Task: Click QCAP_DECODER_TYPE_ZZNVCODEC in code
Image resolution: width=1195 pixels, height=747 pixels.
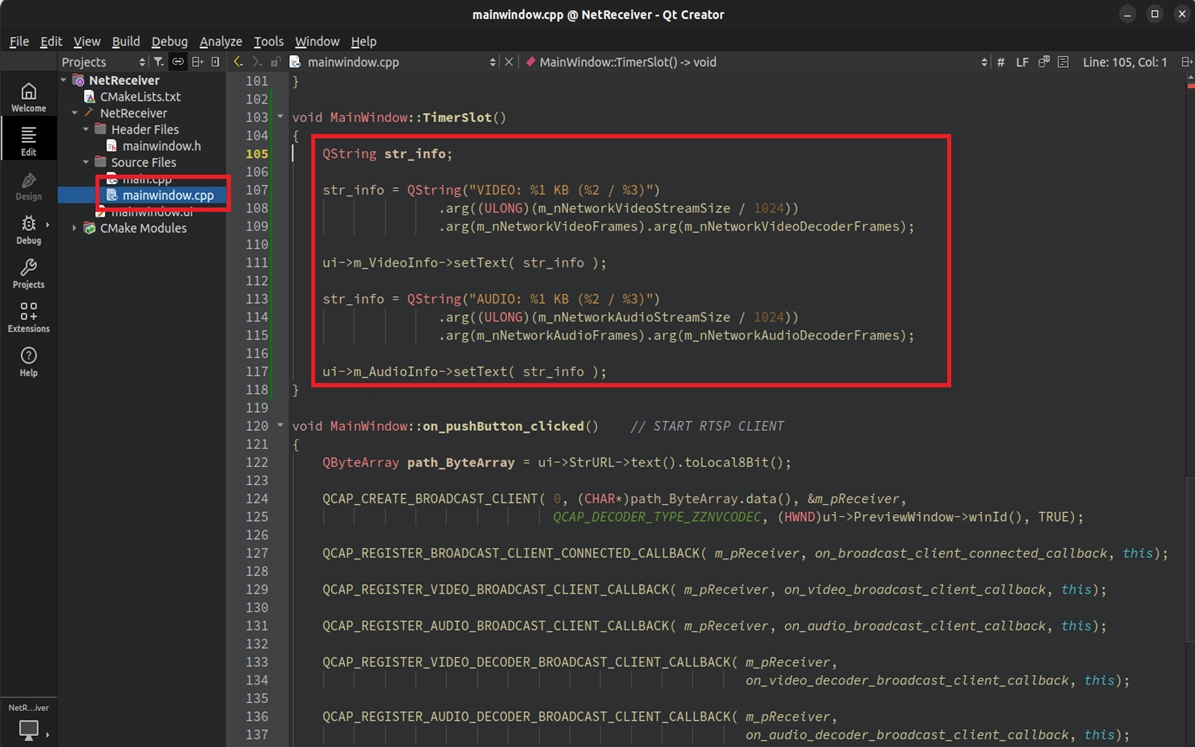Action: [x=657, y=517]
